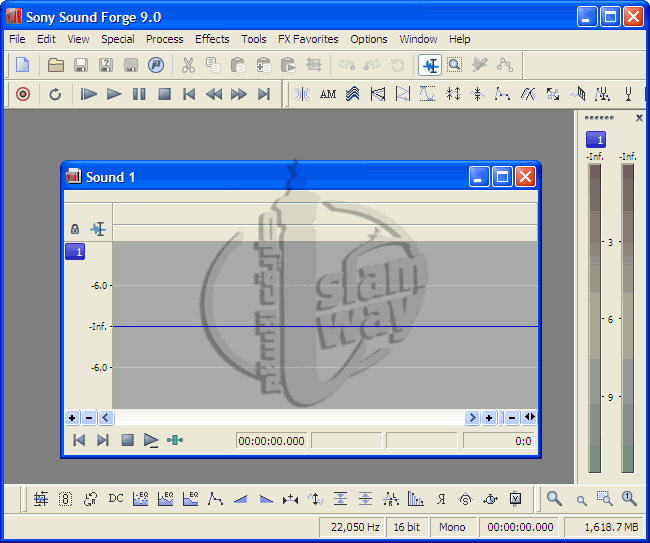
Task: Click the Copy icon in toolbar
Action: click(x=213, y=65)
